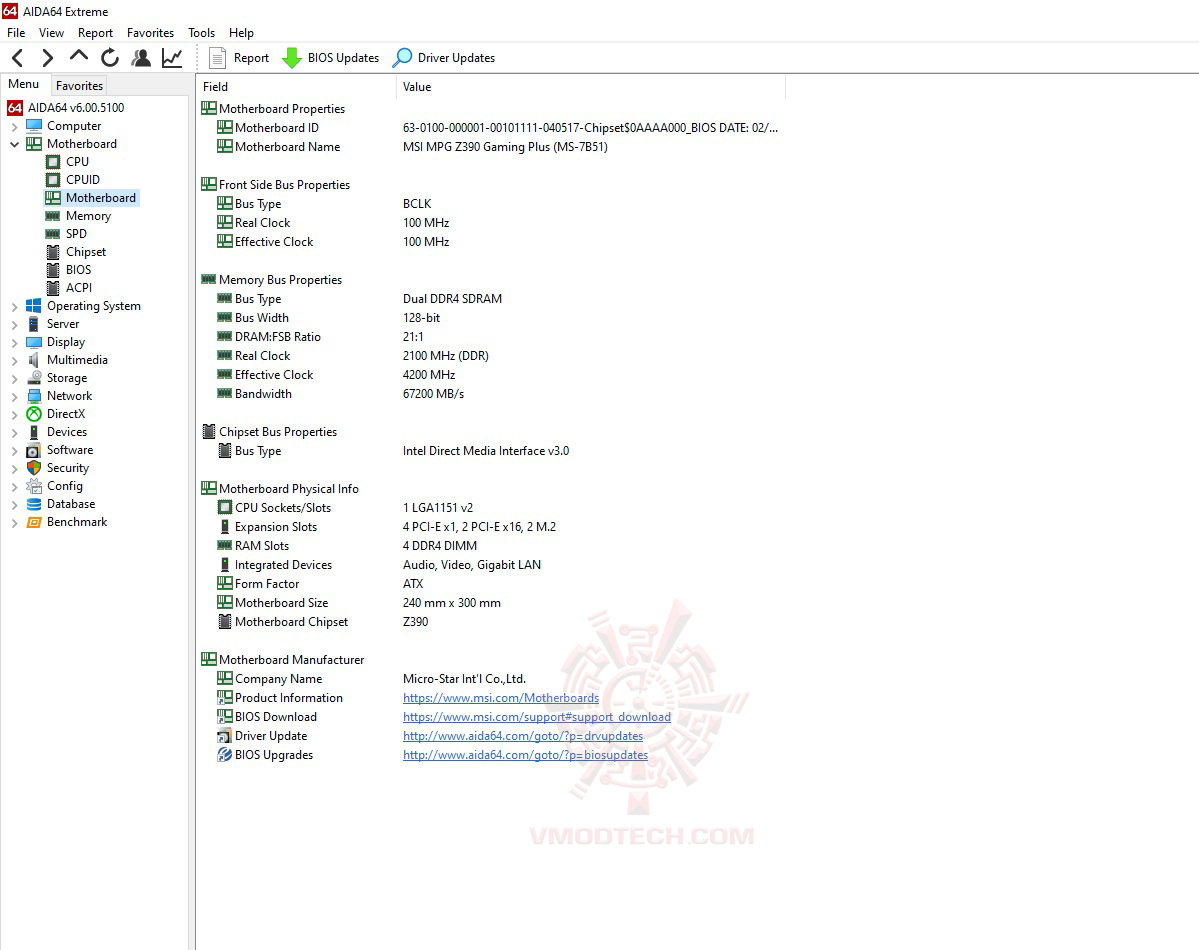
Task: Expand the Server tree node
Action: click(15, 324)
